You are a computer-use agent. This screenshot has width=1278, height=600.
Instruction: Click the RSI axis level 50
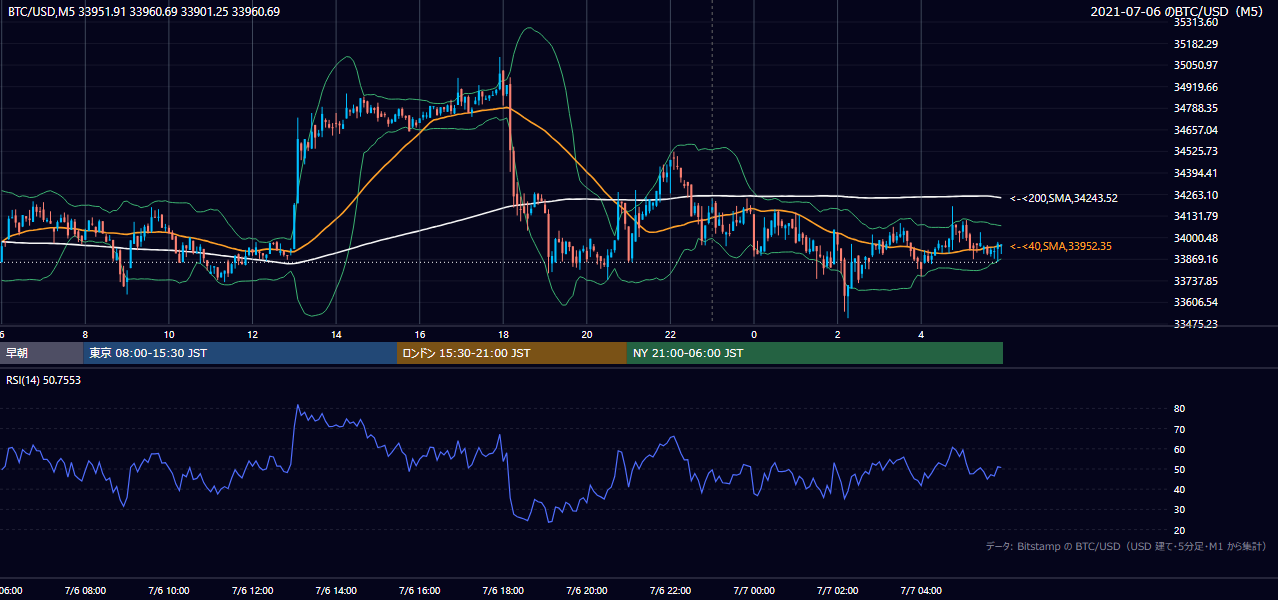[1180, 469]
